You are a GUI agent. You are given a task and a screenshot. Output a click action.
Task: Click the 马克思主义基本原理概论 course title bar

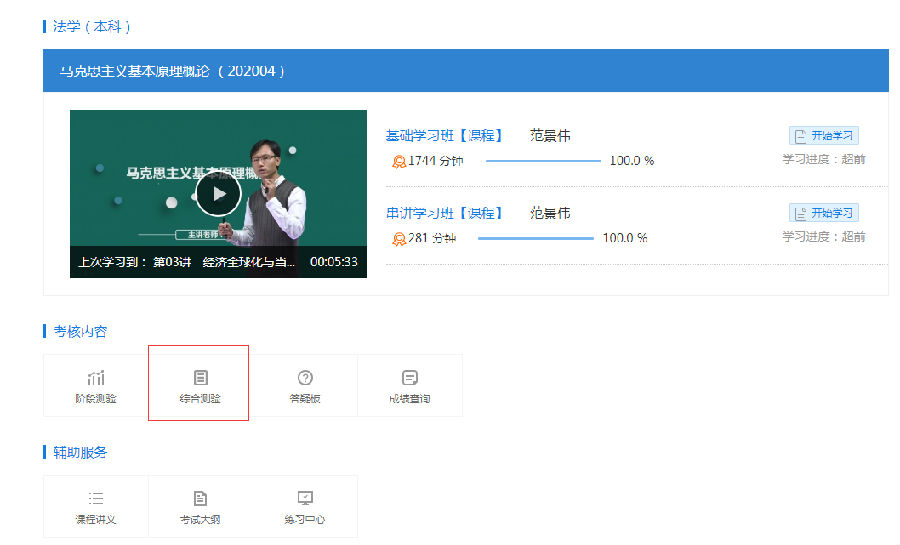172,71
